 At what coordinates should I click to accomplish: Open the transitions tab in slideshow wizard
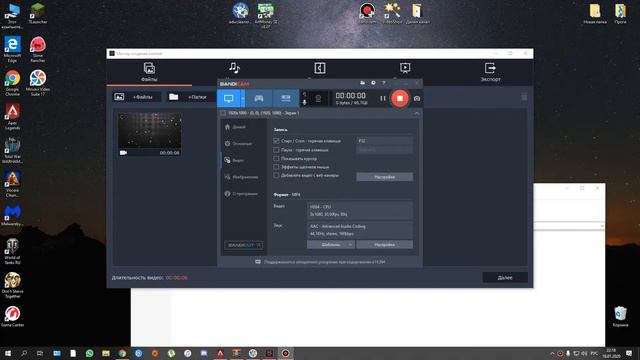coord(320,69)
